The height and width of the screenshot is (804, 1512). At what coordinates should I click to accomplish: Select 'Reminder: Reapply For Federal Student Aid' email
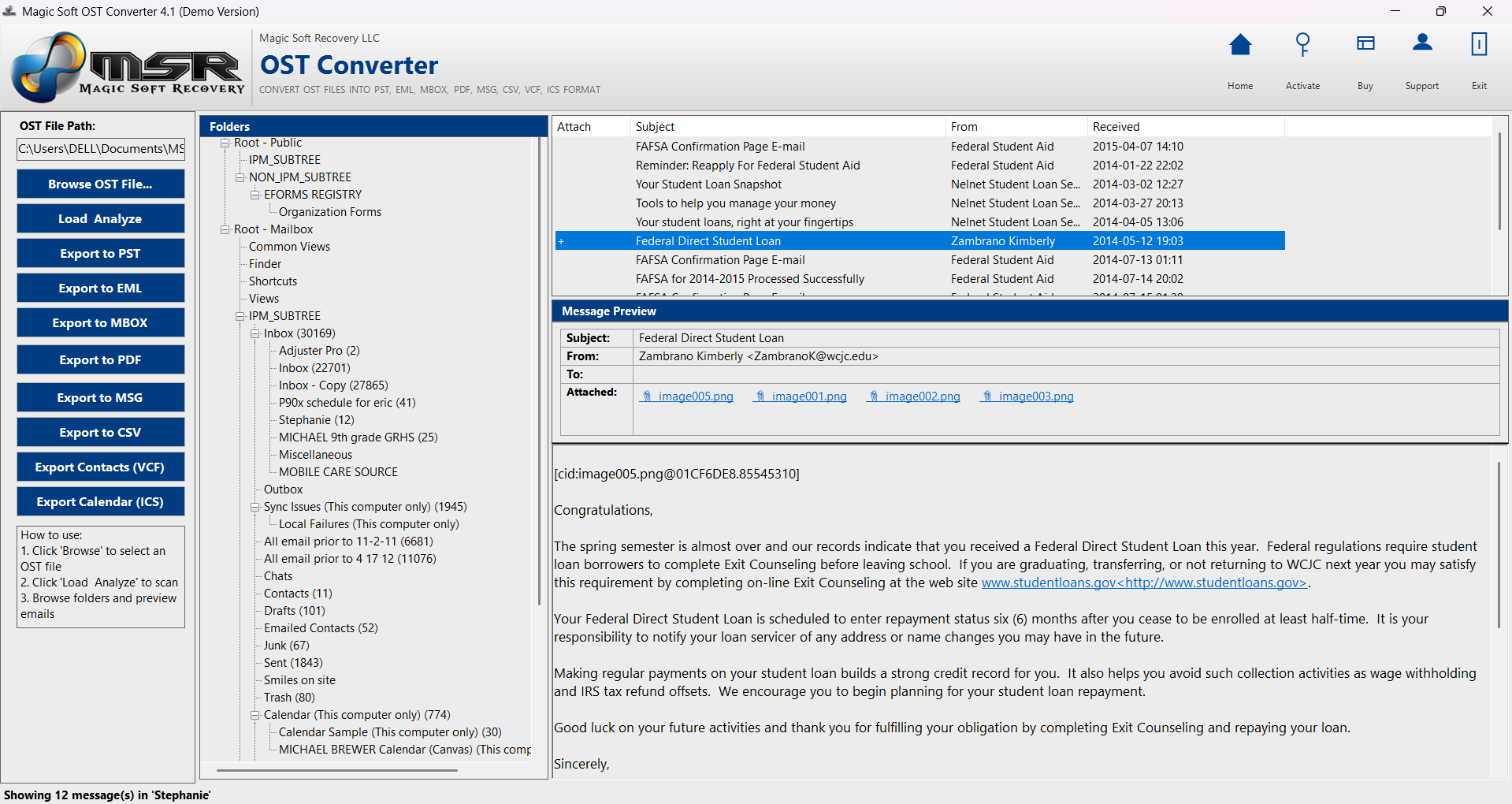click(x=919, y=166)
